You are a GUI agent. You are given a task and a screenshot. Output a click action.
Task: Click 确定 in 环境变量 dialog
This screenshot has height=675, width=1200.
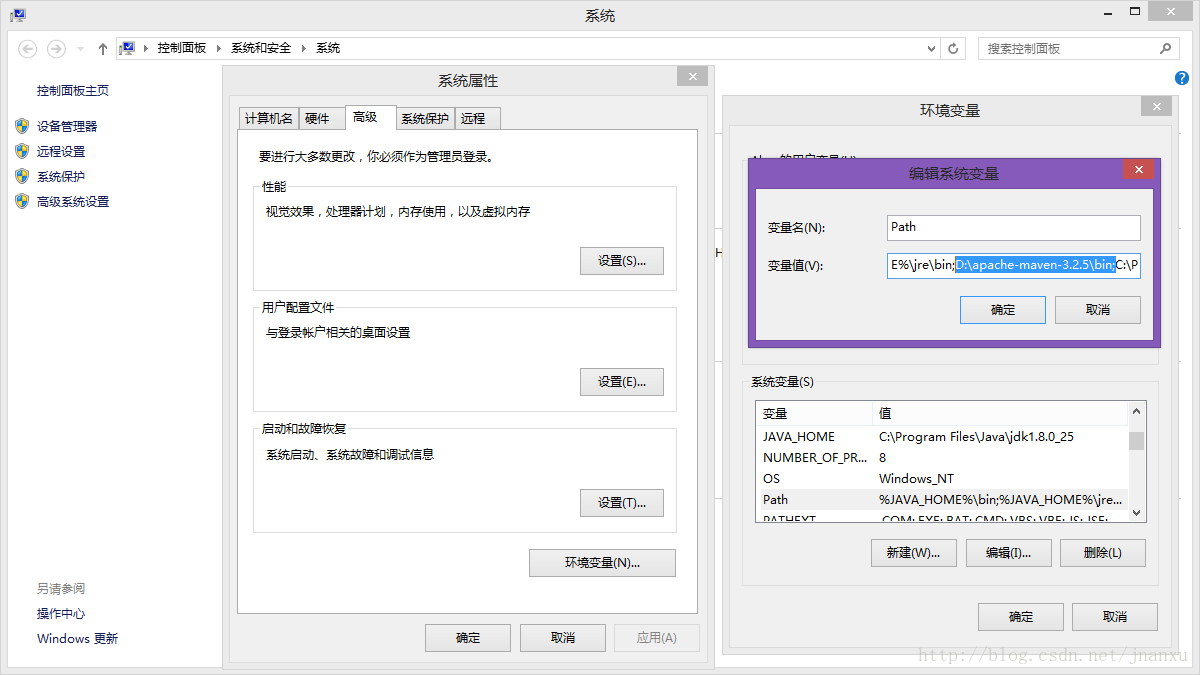[1021, 617]
